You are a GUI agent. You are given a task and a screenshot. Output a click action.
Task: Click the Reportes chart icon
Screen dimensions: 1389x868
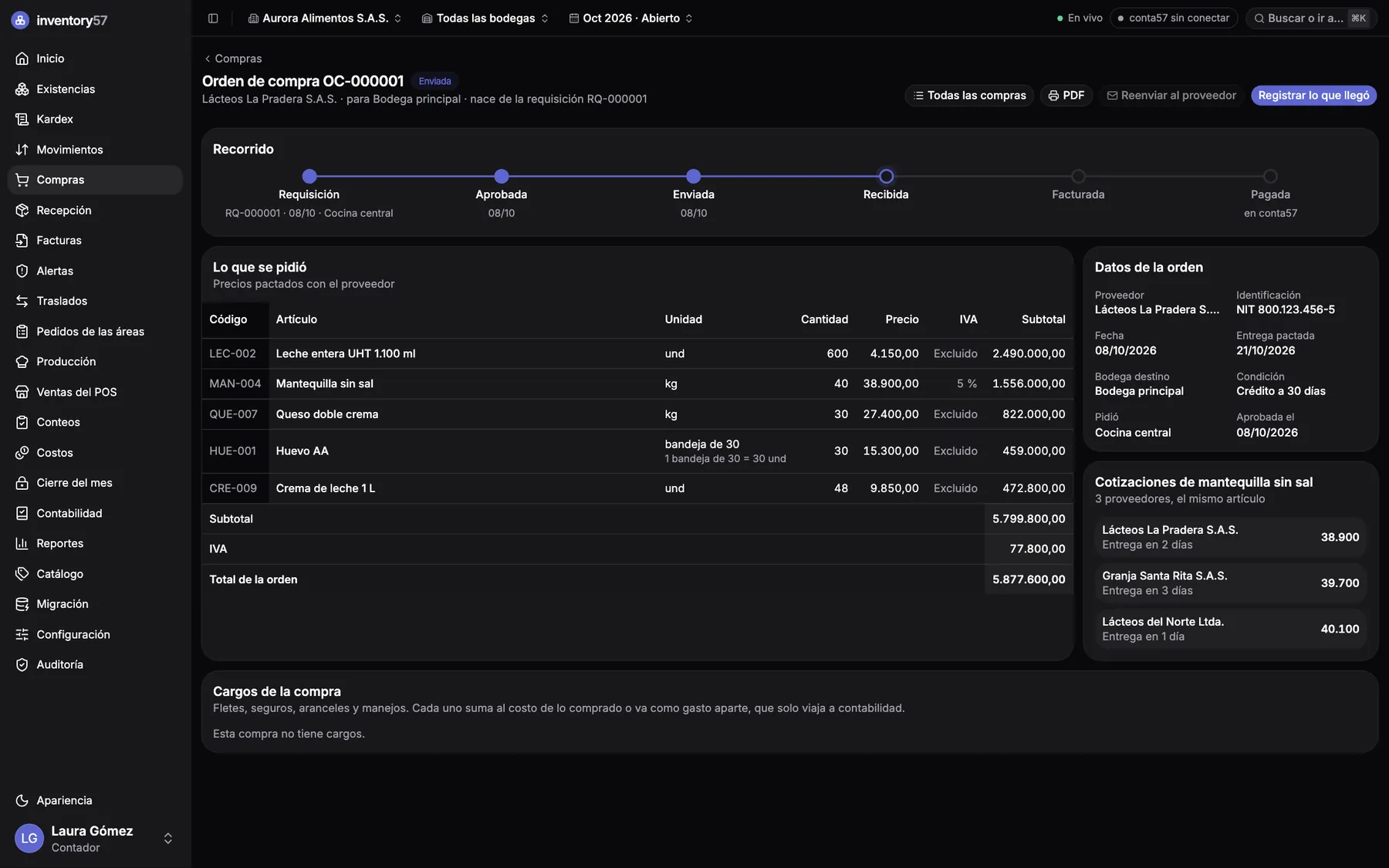[22, 543]
